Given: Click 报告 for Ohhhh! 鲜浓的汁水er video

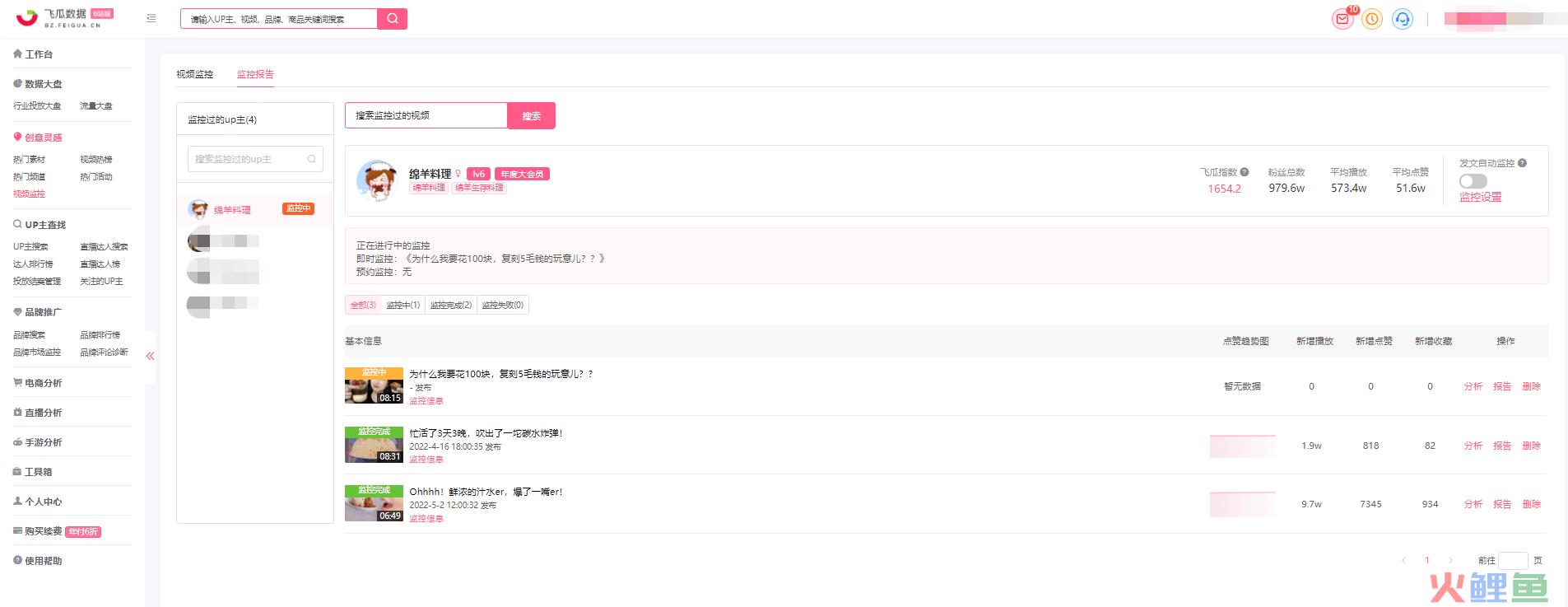Looking at the screenshot, I should point(1502,504).
